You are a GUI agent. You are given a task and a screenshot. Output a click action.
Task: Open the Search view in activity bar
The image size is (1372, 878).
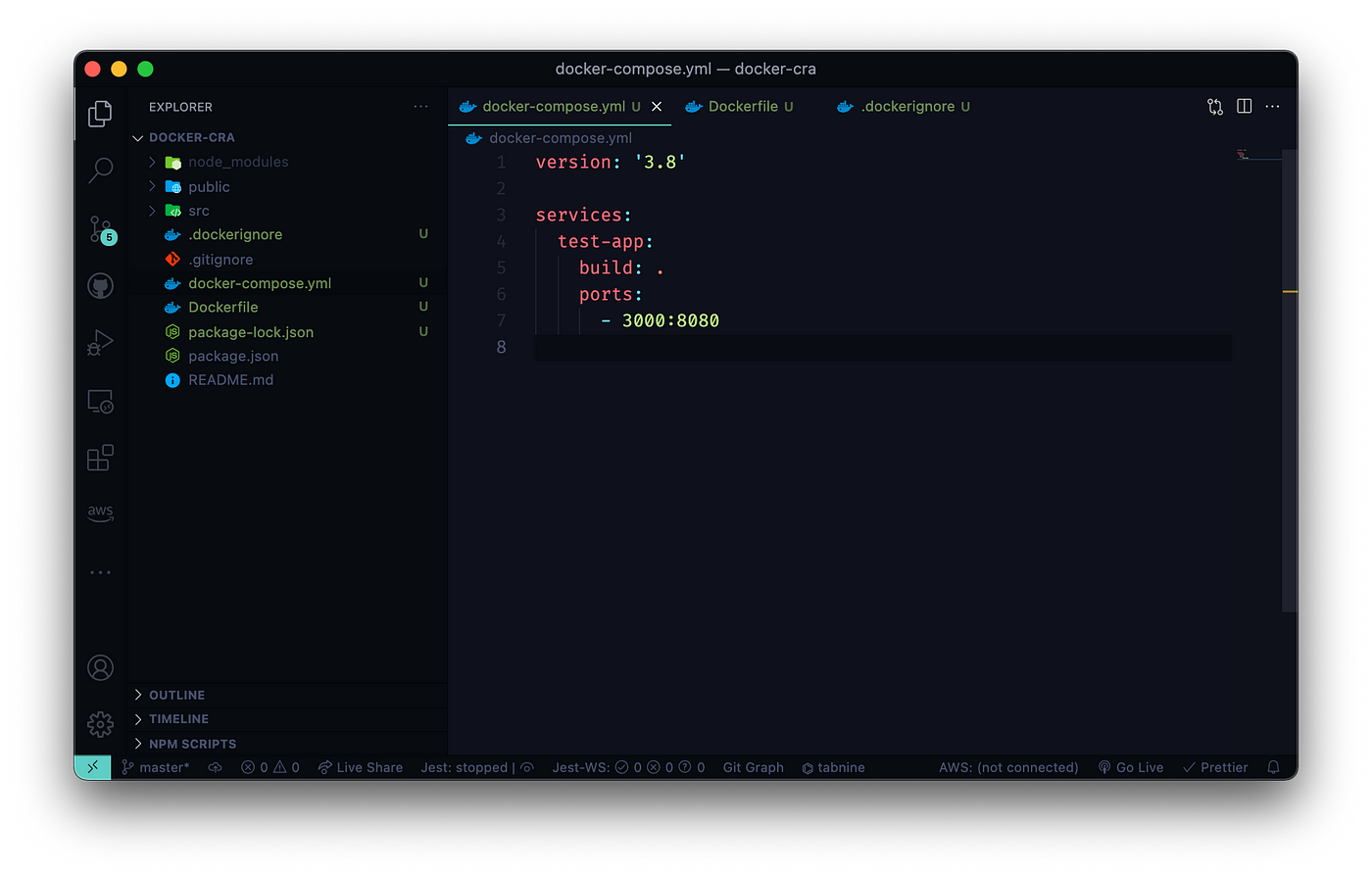(x=100, y=171)
